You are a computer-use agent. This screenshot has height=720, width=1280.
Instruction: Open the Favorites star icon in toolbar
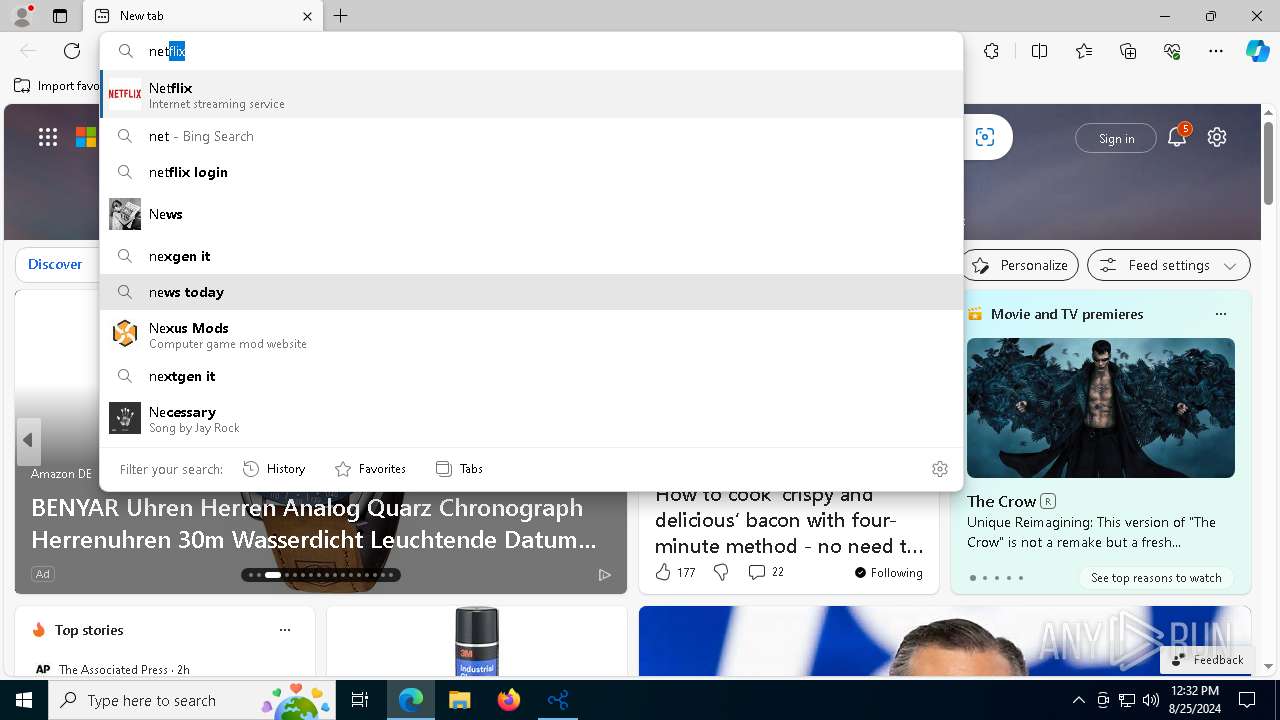pyautogui.click(x=1084, y=51)
